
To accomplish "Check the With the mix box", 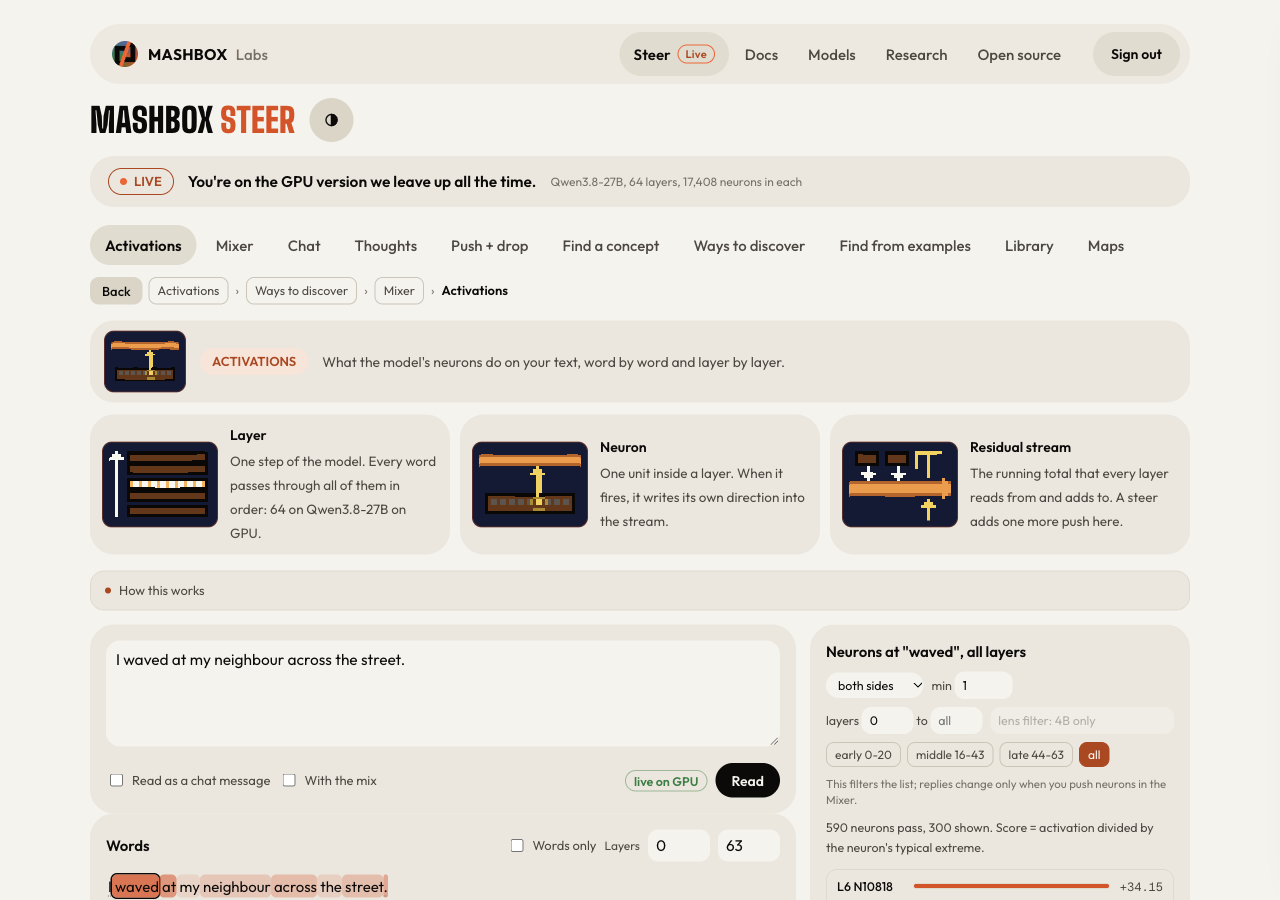I will pyautogui.click(x=289, y=780).
